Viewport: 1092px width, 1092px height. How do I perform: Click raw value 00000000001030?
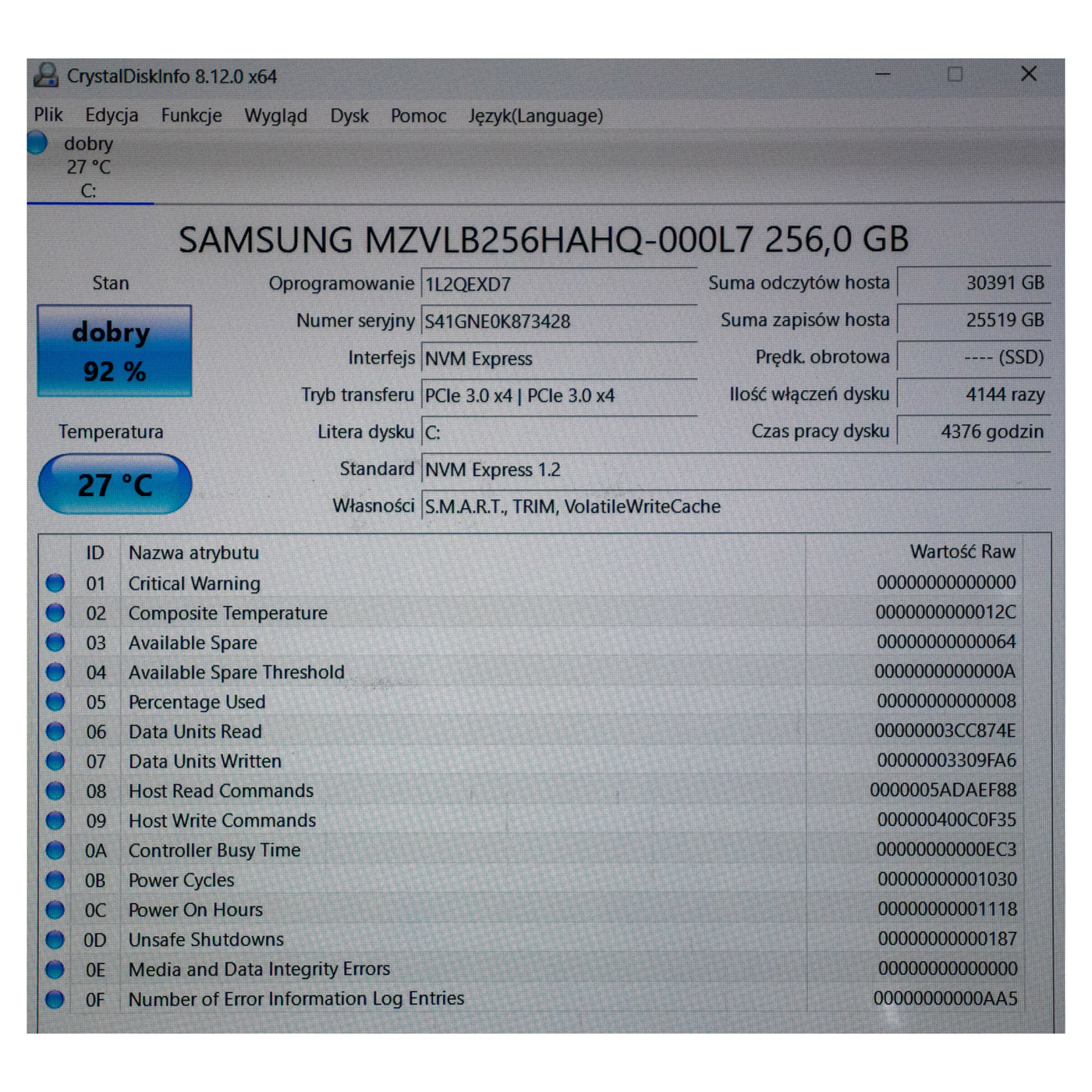947,879
